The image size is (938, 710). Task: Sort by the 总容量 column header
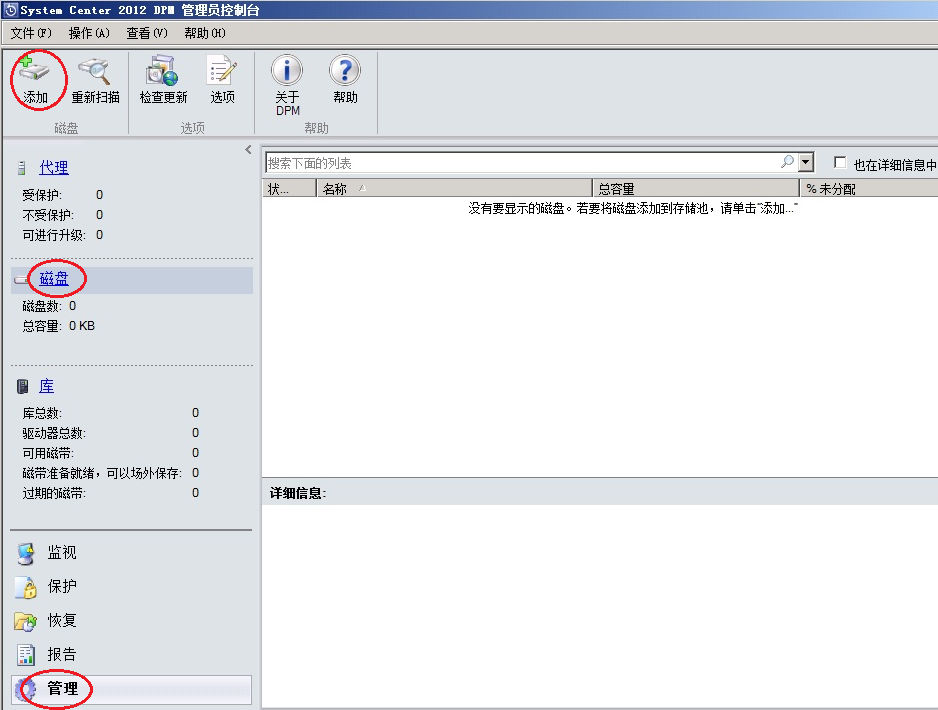click(x=696, y=189)
